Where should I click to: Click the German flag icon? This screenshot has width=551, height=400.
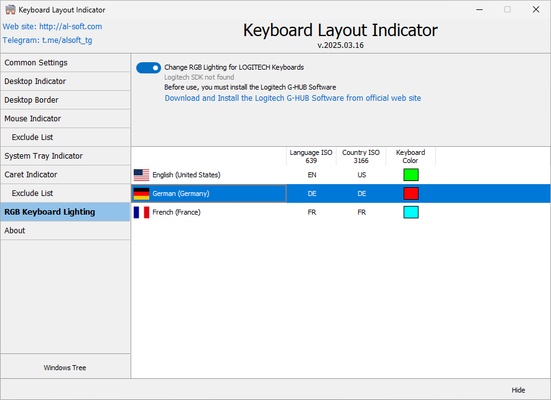coord(141,193)
